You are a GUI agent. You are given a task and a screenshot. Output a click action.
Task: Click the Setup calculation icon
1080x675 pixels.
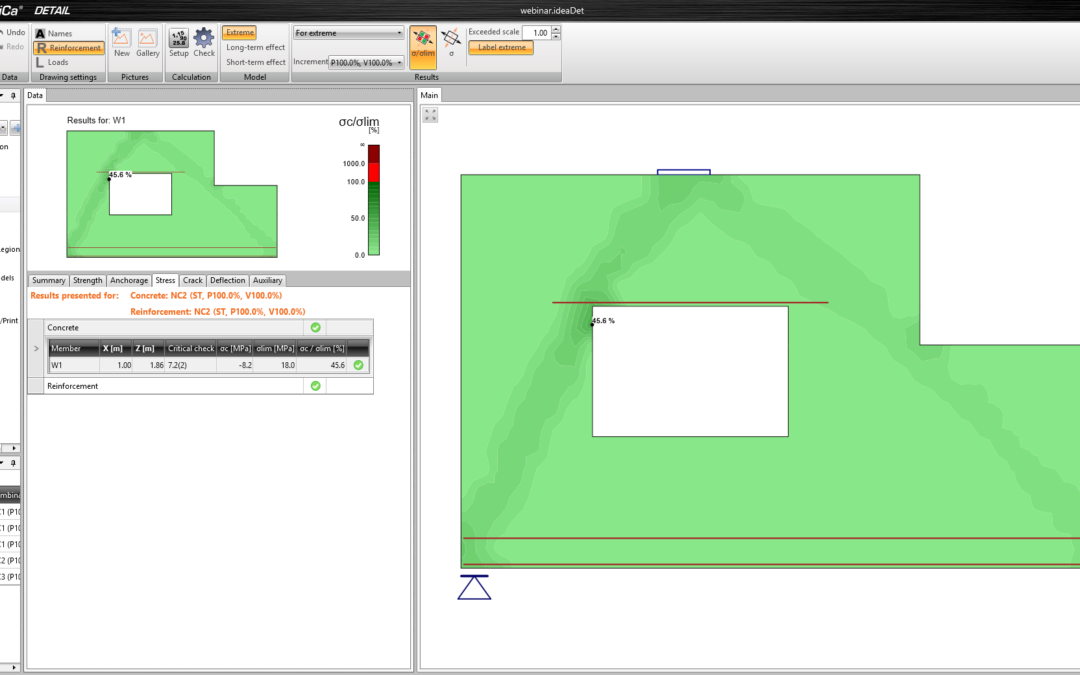(178, 40)
